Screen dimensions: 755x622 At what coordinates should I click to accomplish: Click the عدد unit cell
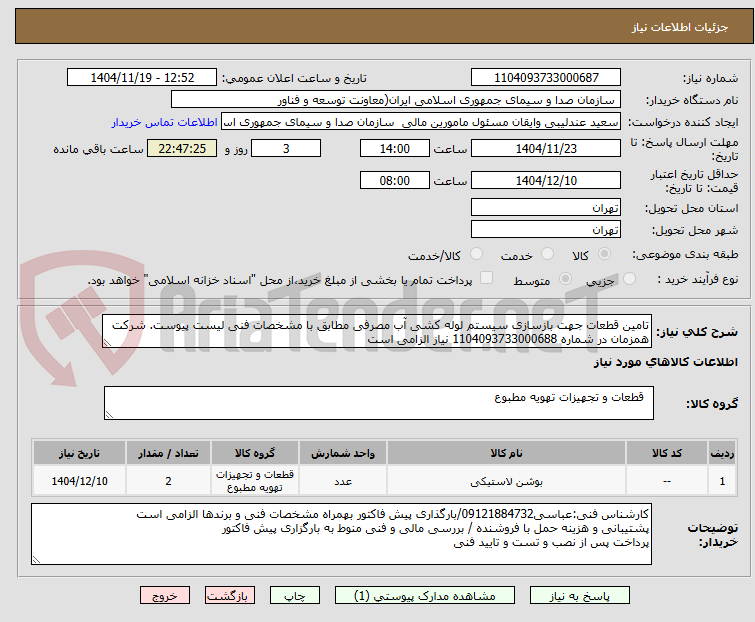coord(342,480)
